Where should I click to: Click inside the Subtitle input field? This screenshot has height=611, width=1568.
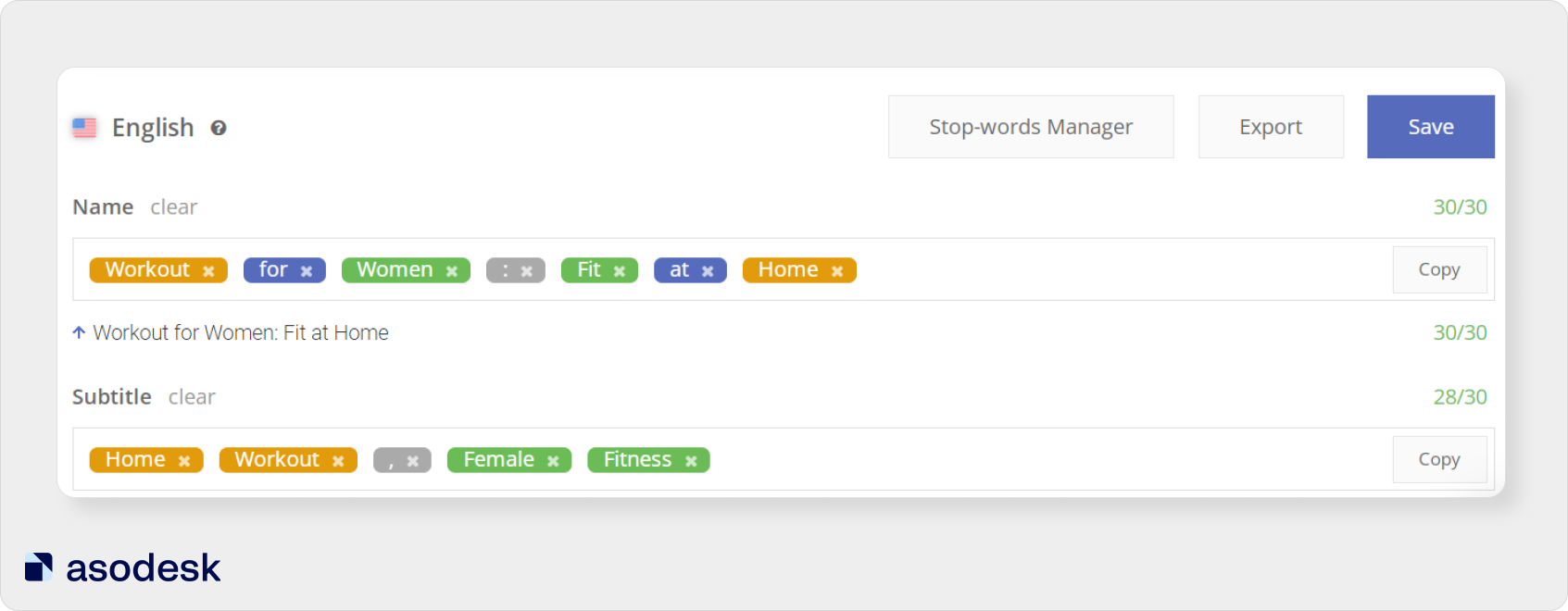(x=1019, y=459)
